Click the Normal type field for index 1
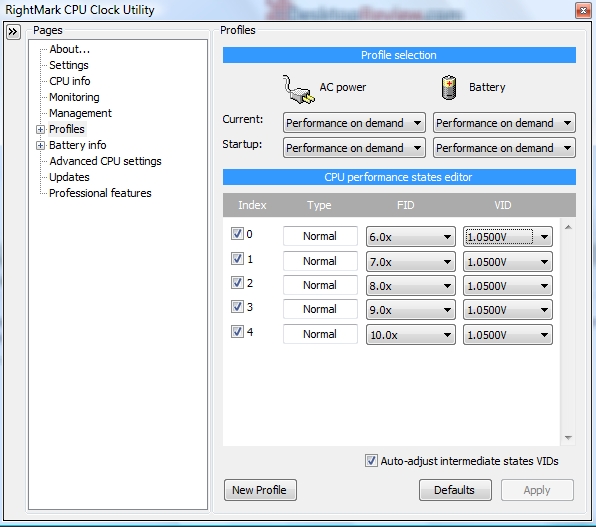This screenshot has height=527, width=596. [320, 261]
